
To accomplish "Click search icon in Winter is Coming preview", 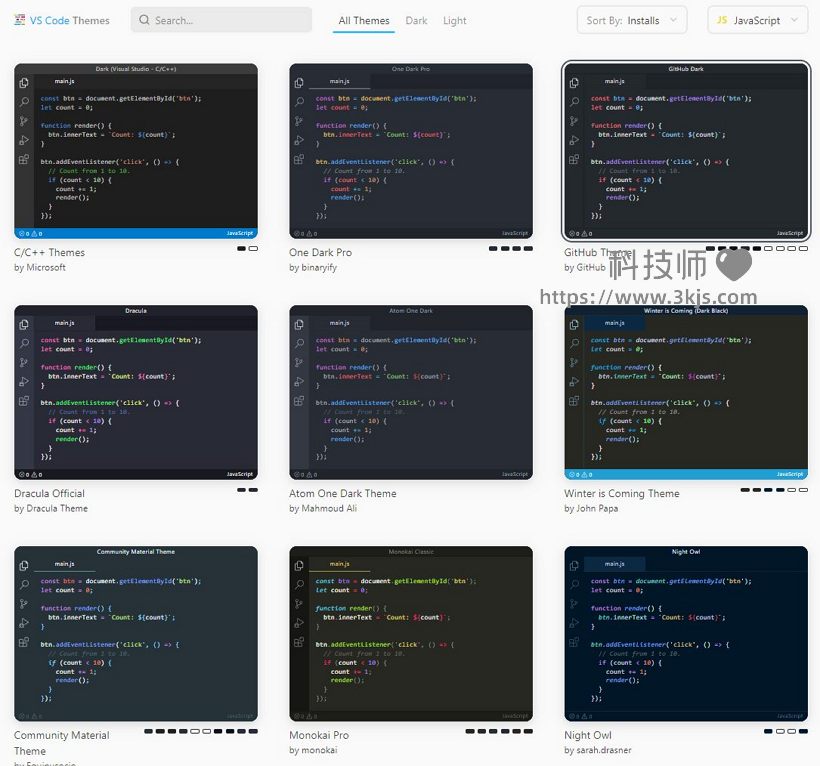I will (574, 344).
